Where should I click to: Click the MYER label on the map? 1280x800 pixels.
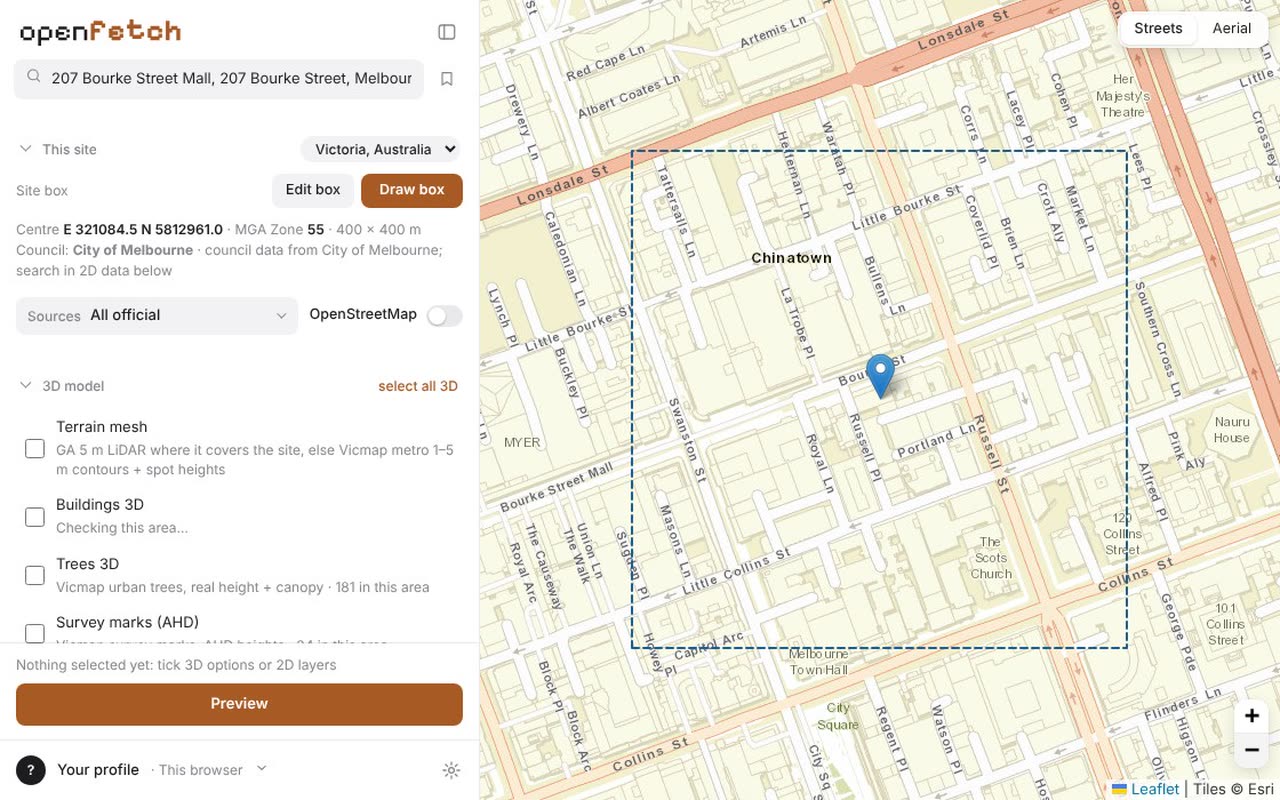[x=522, y=442]
